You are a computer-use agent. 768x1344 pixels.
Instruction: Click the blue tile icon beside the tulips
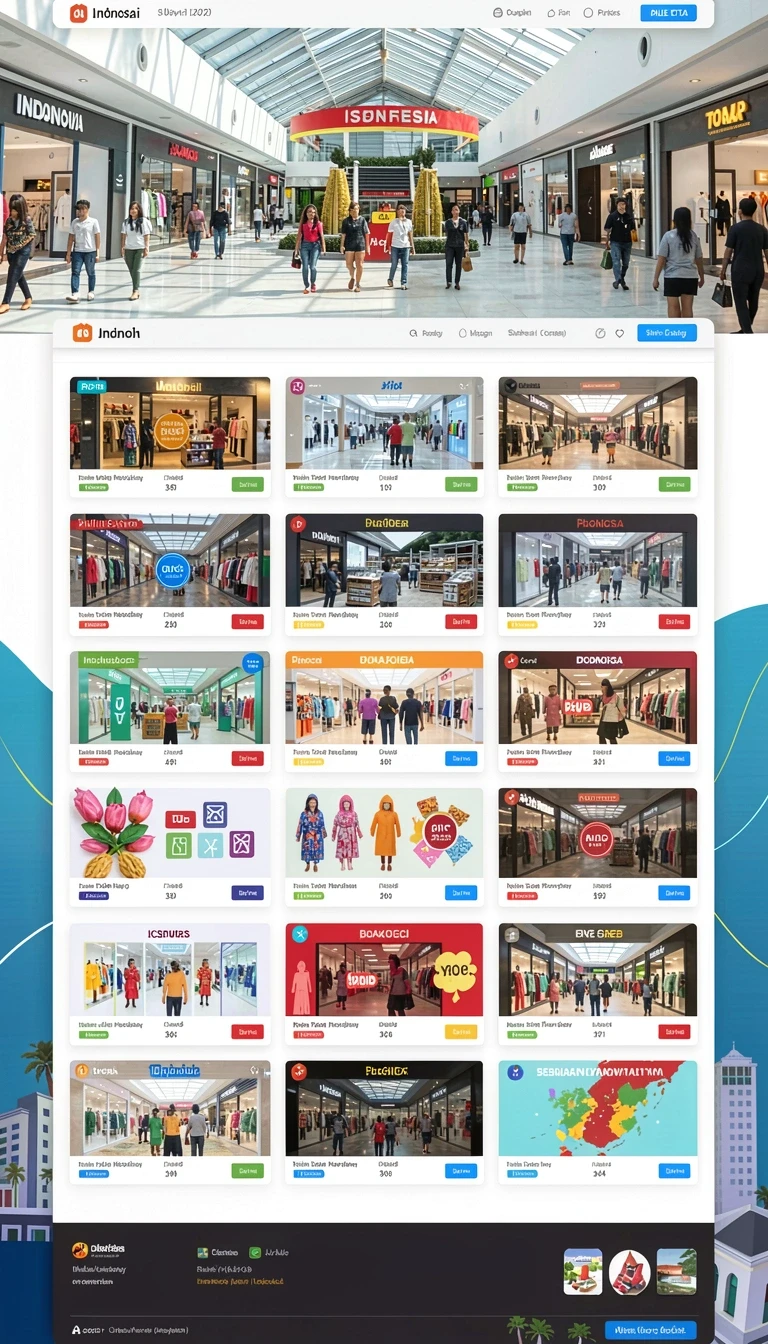coord(215,814)
